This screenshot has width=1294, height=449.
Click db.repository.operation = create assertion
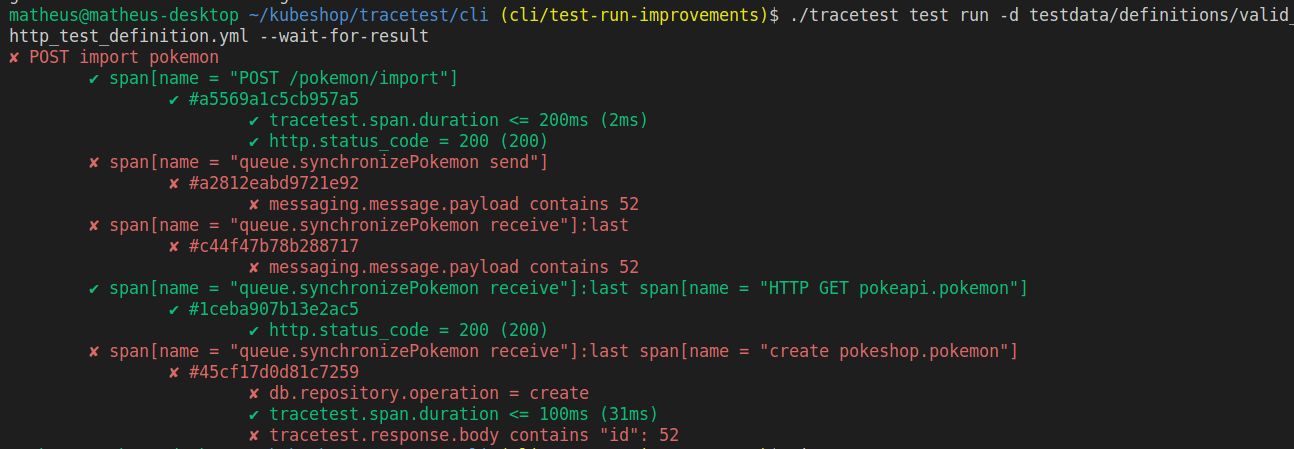coord(429,393)
